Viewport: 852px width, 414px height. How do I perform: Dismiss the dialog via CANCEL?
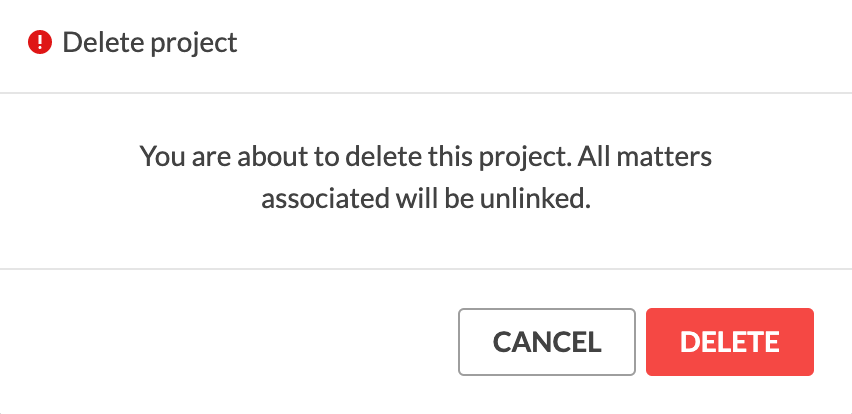[547, 342]
